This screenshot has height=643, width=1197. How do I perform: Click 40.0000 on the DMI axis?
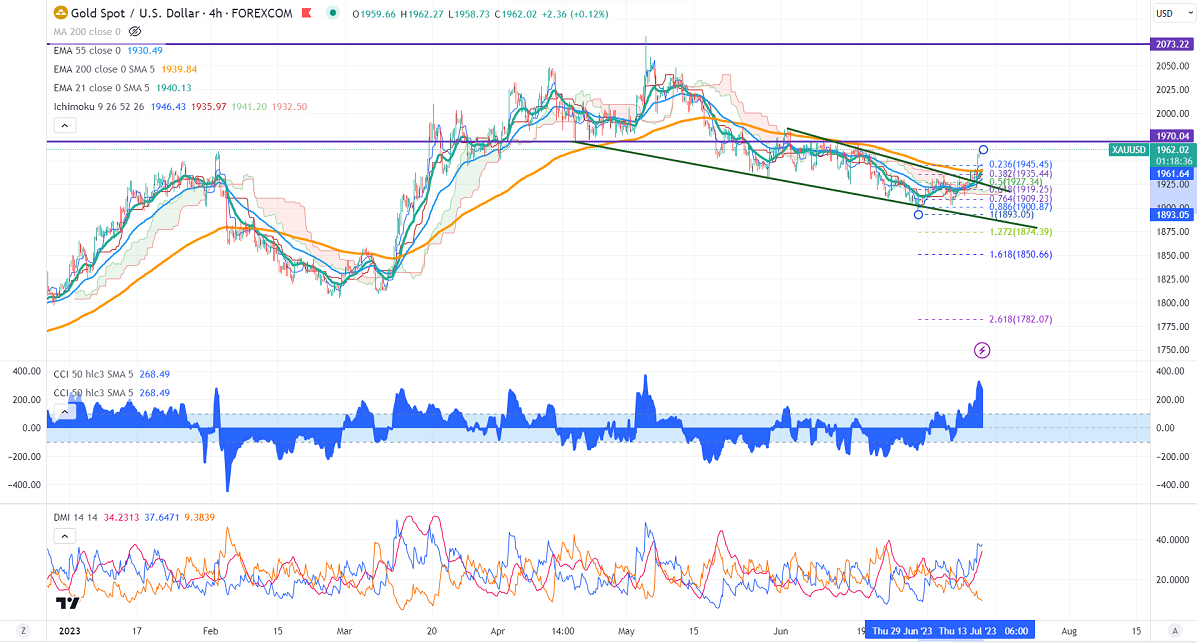coord(1173,539)
